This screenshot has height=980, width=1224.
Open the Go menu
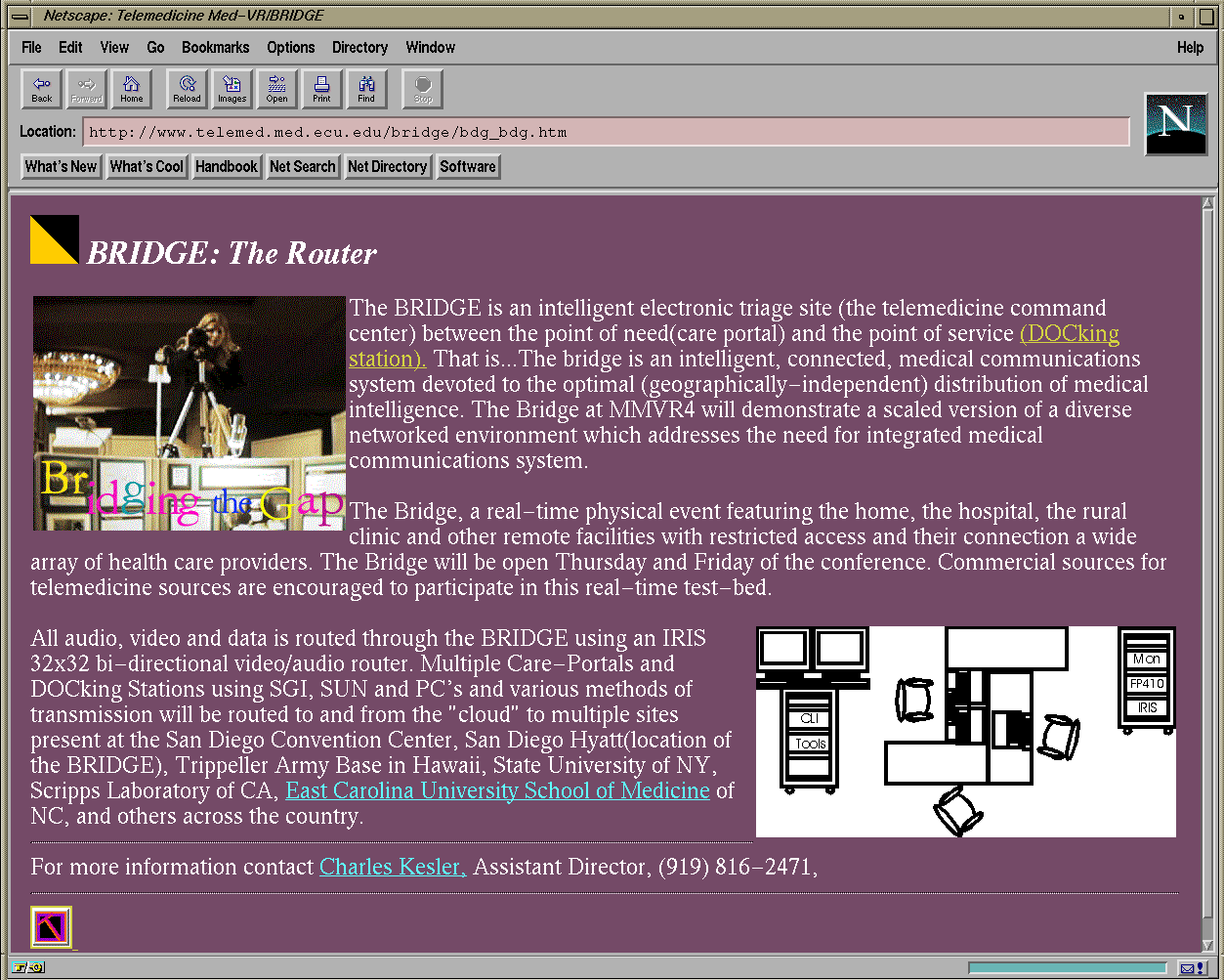click(x=155, y=47)
